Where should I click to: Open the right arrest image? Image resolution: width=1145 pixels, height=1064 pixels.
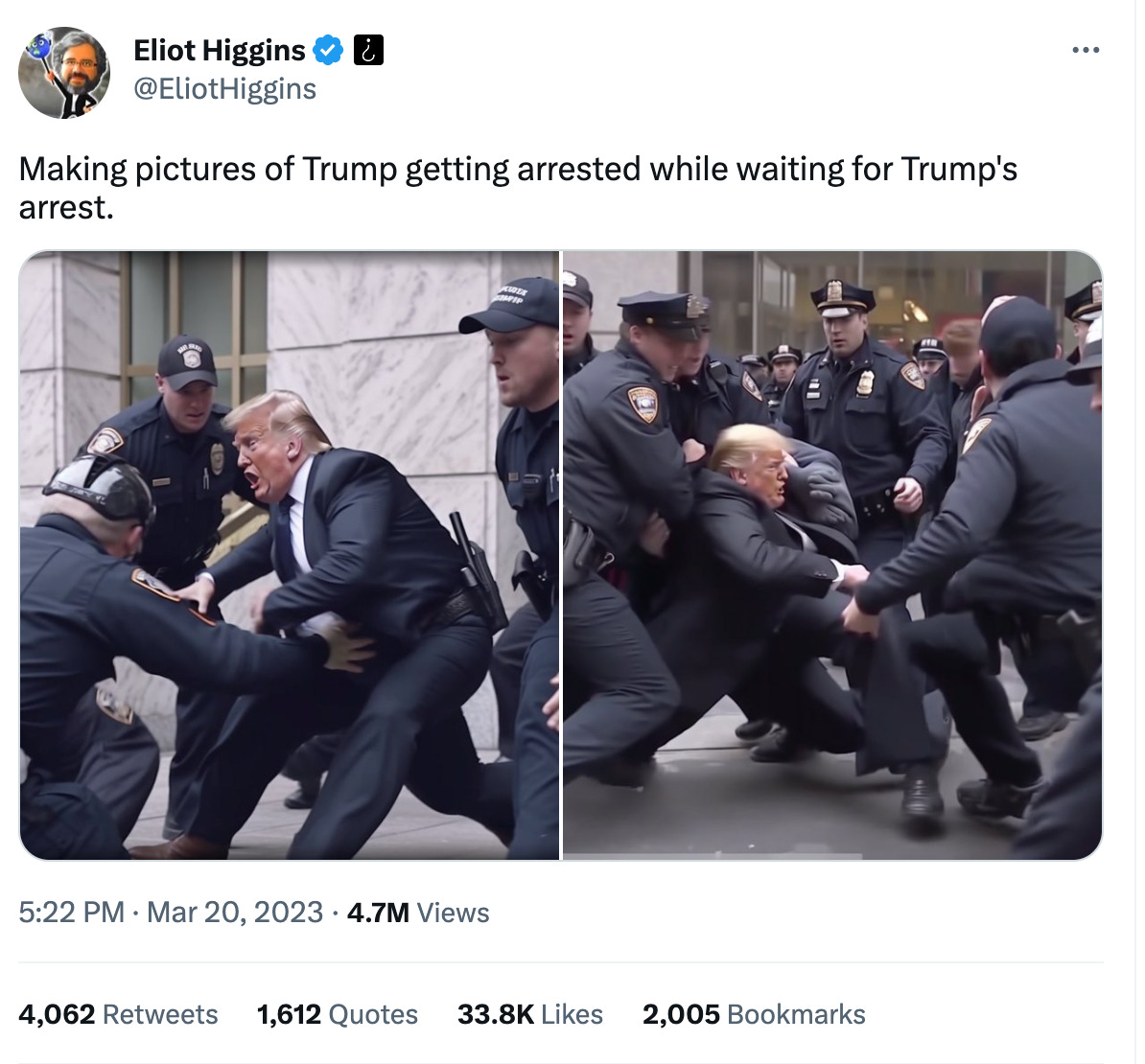click(832, 555)
